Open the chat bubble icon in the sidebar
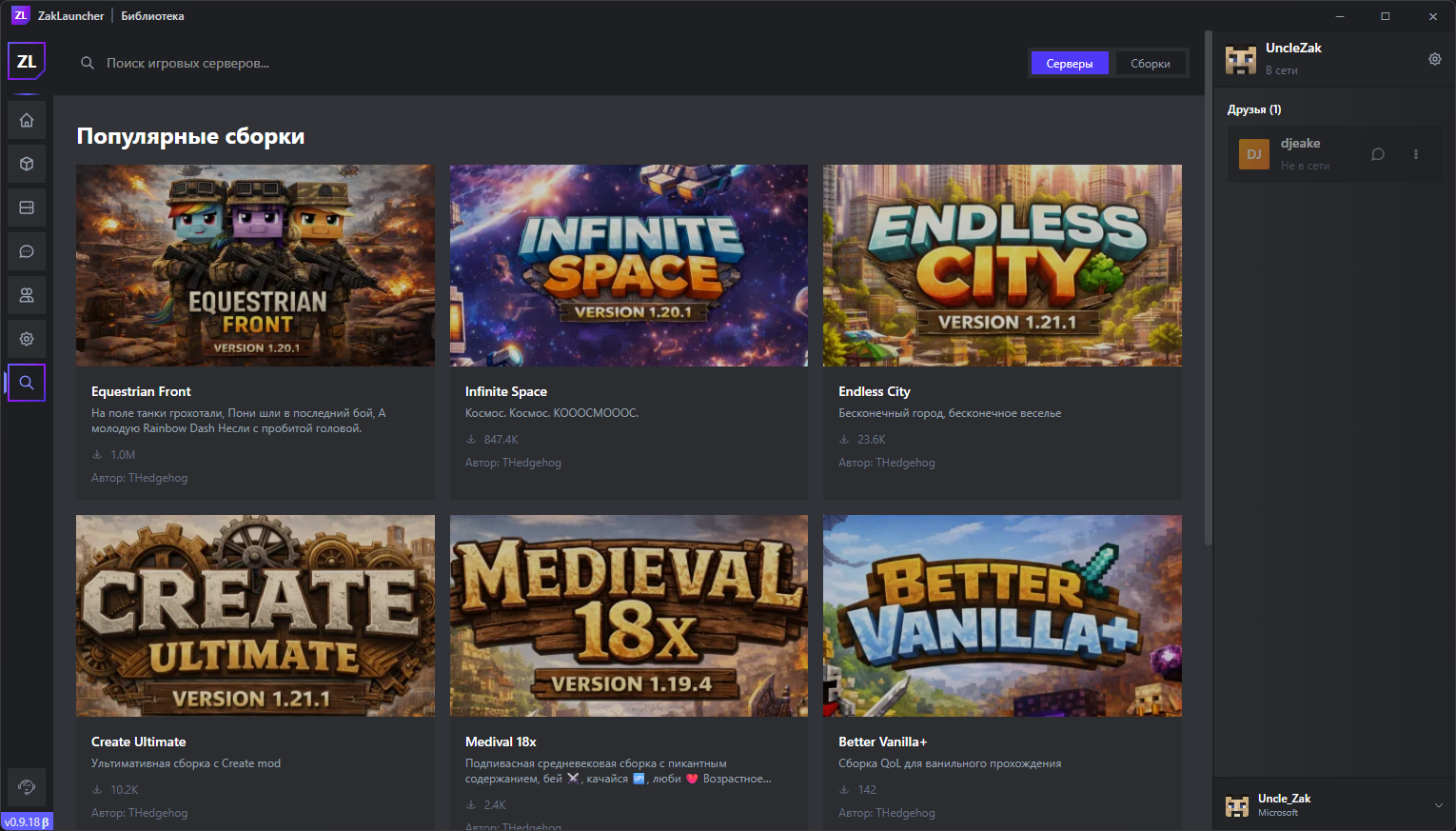1456x831 pixels. pos(27,251)
